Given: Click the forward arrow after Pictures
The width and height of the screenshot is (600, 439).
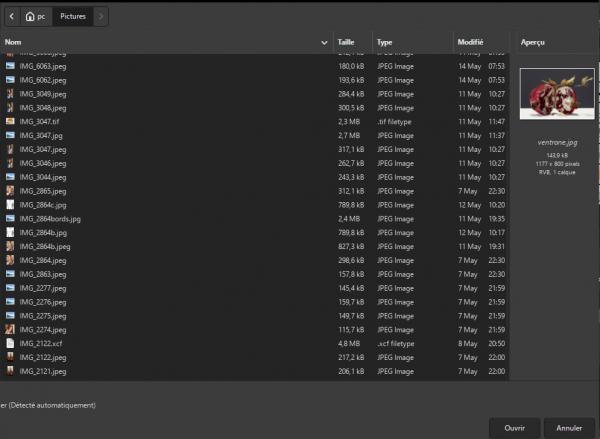Looking at the screenshot, I should point(101,16).
